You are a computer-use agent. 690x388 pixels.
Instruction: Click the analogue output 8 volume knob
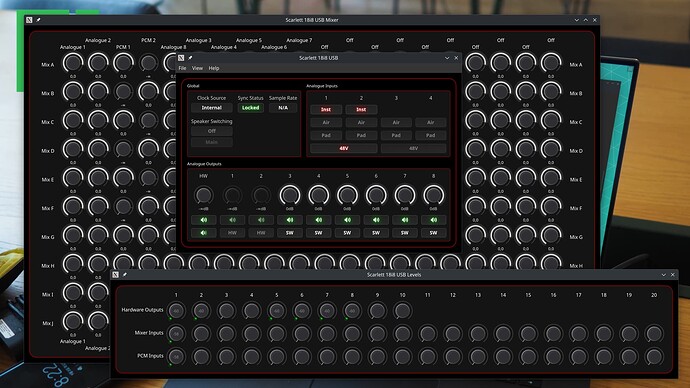click(433, 195)
